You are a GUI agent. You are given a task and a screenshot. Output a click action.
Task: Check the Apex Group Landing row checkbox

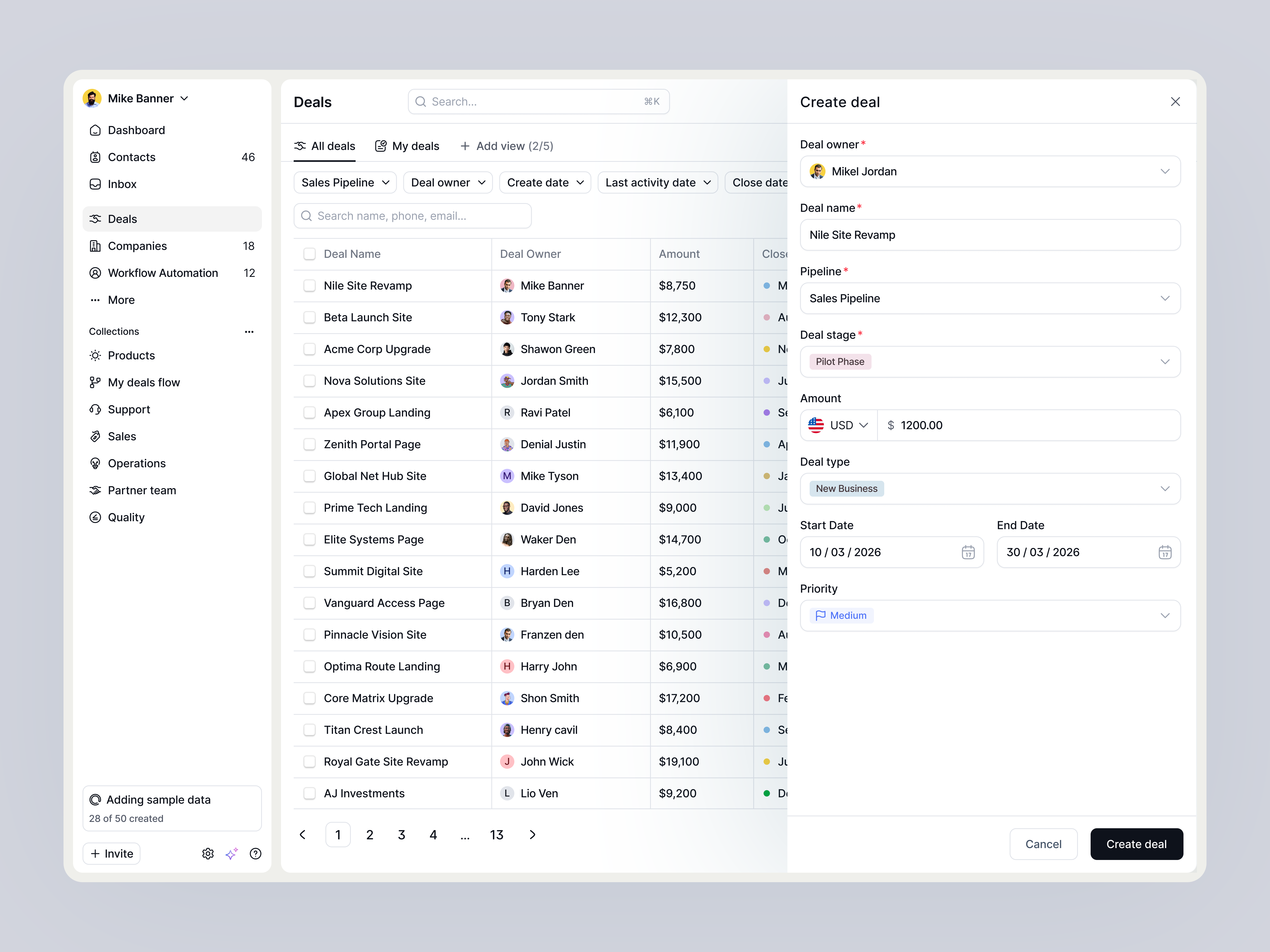309,413
